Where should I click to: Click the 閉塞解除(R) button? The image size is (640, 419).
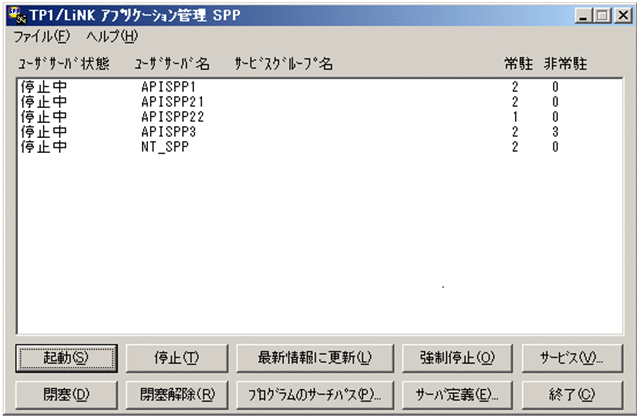tap(177, 395)
